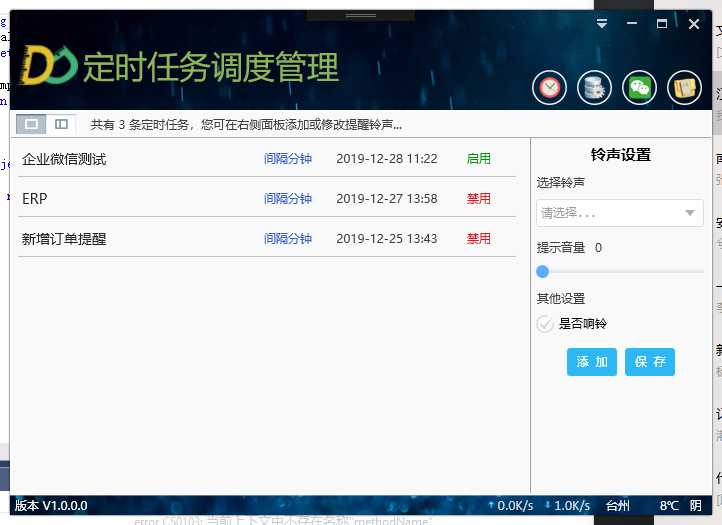The height and width of the screenshot is (525, 722).
Task: Open the WeChat icon in header
Action: pyautogui.click(x=639, y=88)
